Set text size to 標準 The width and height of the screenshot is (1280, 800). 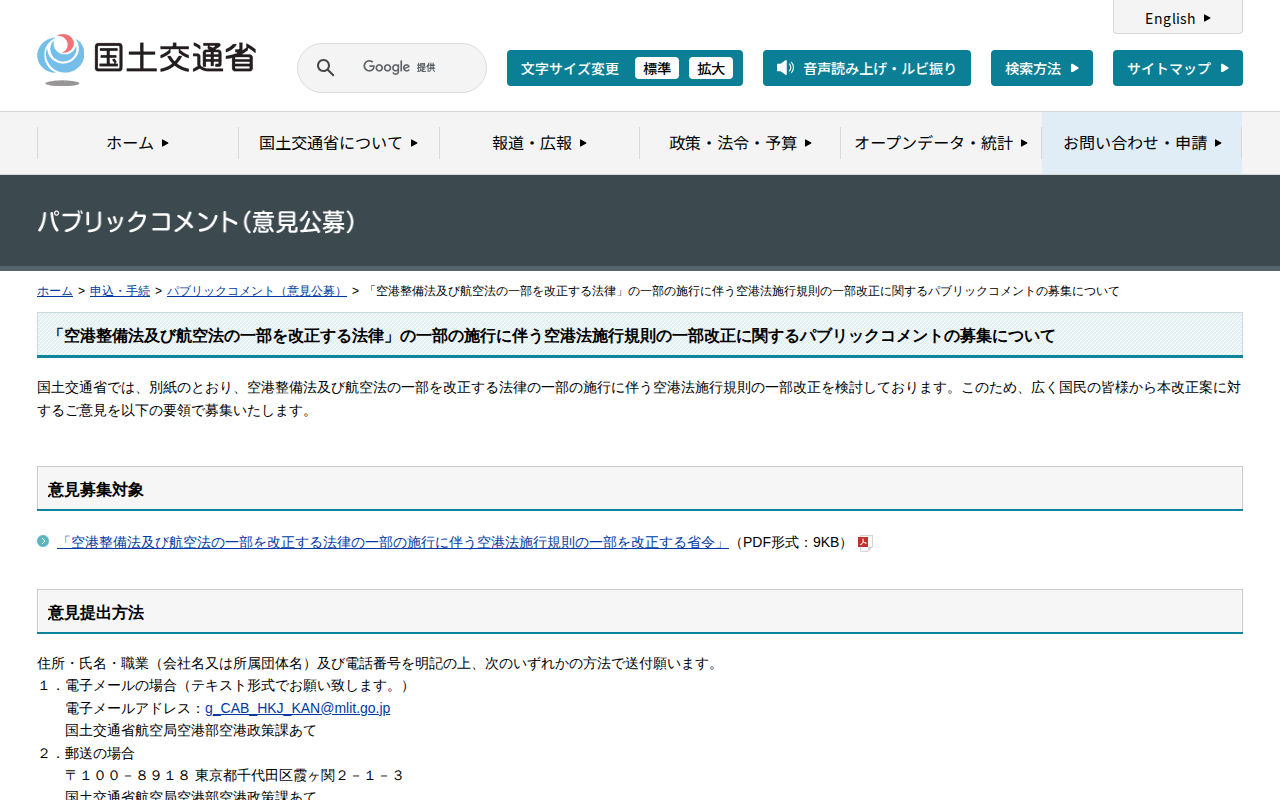(657, 68)
